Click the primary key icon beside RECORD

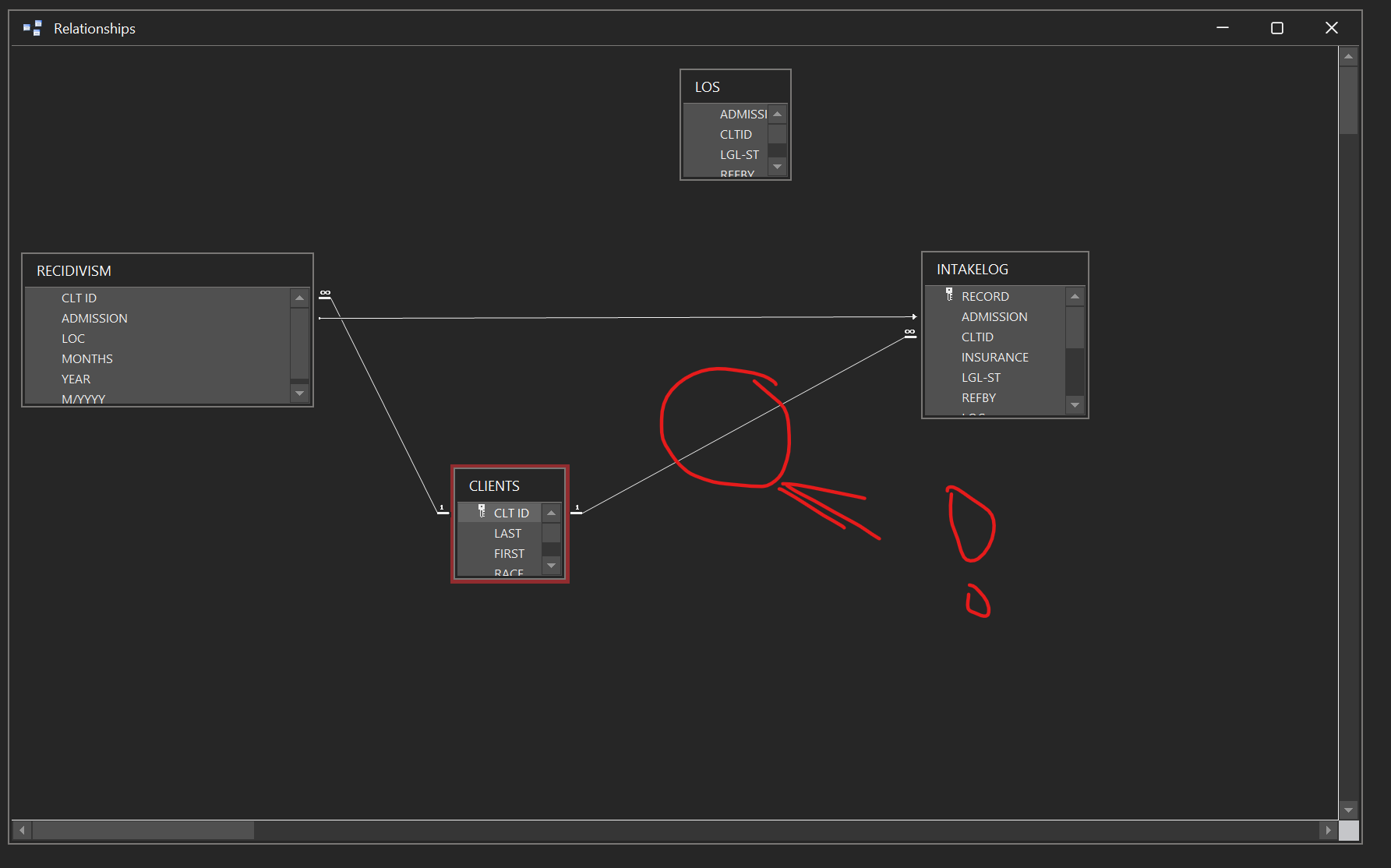[949, 295]
